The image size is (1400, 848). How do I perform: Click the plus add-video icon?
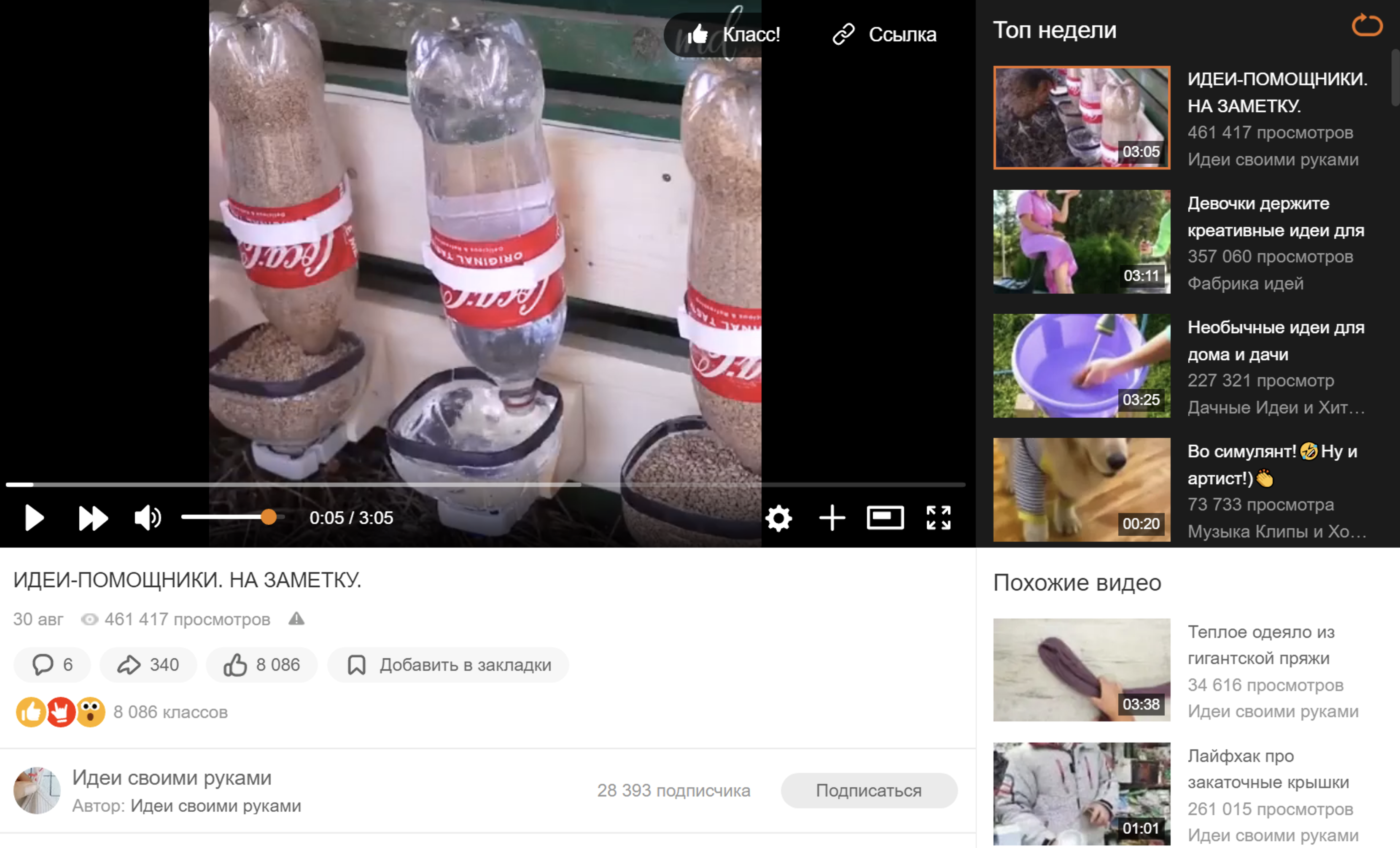click(x=832, y=518)
